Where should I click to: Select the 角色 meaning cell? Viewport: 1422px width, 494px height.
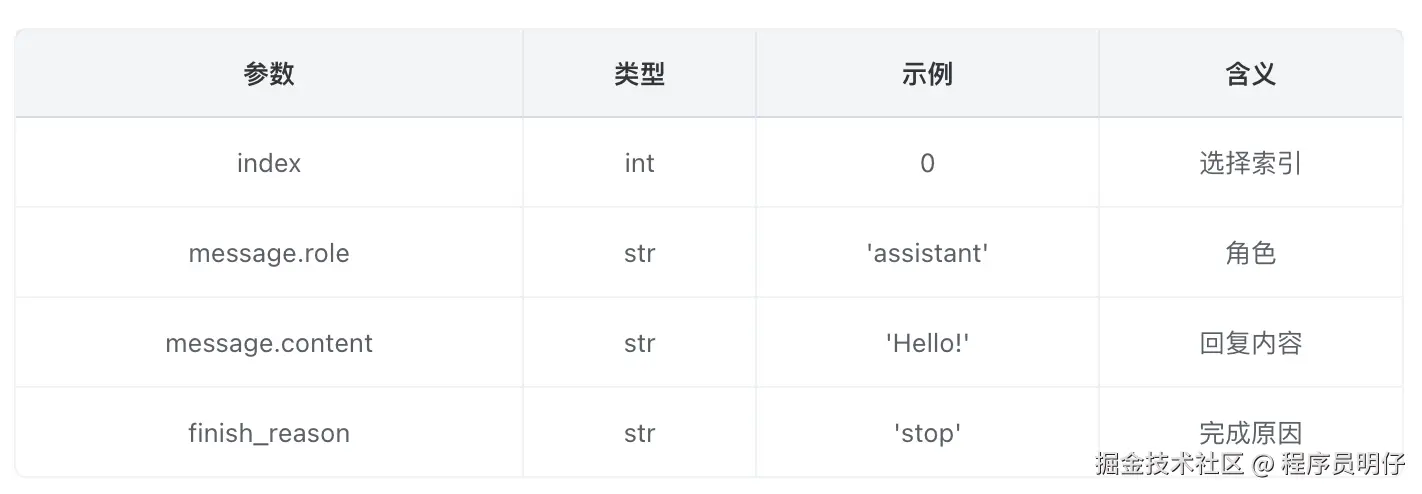pos(1250,253)
